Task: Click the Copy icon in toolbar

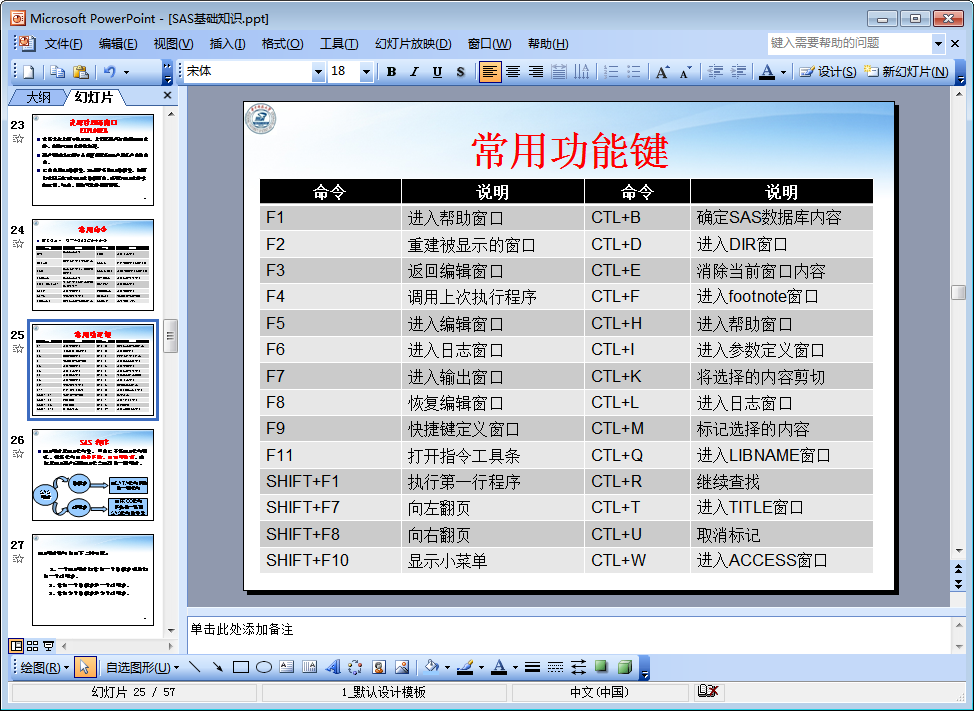Action: click(x=58, y=72)
